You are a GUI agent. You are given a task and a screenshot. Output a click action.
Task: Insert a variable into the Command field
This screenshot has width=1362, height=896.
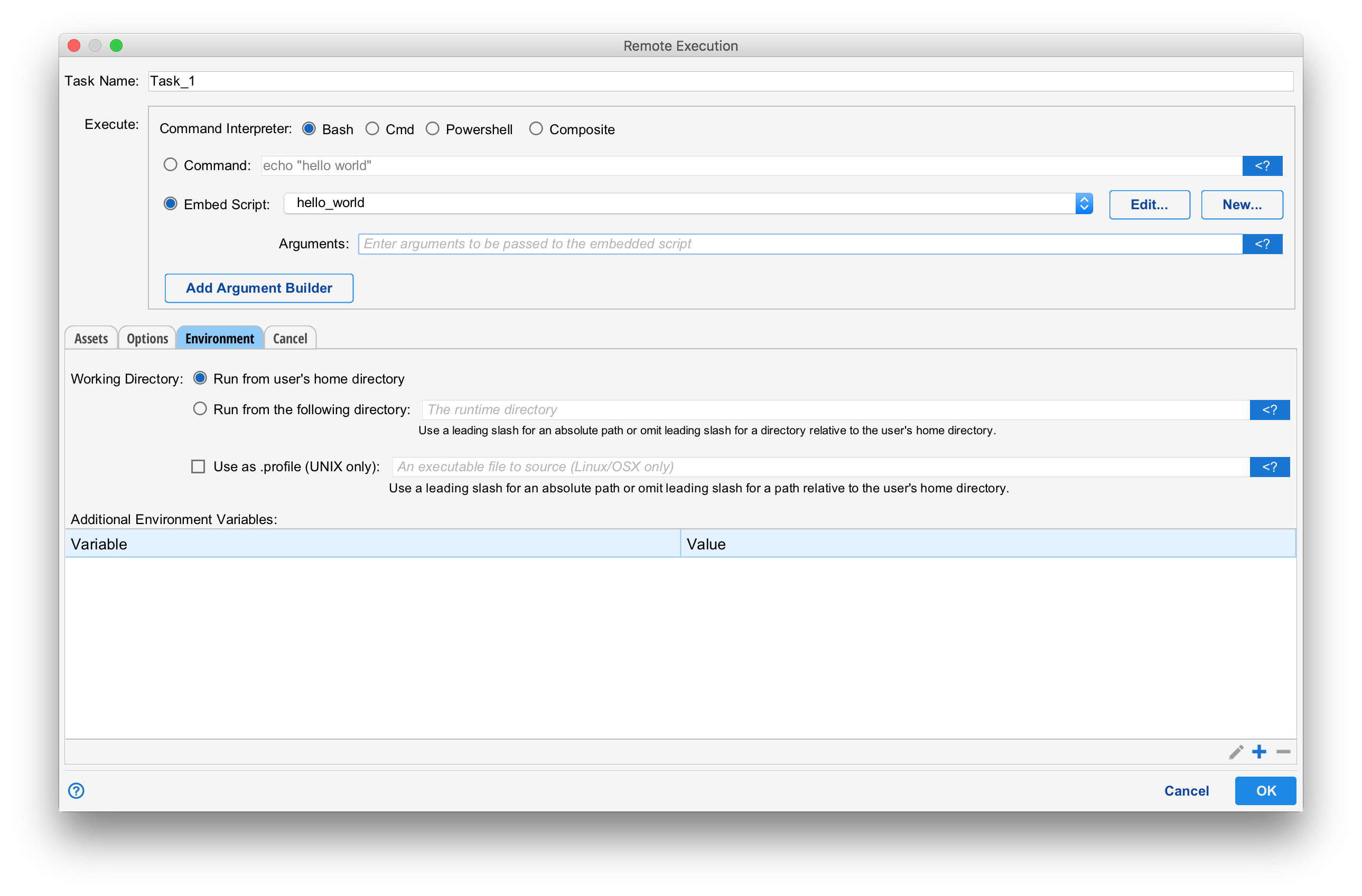[x=1263, y=165]
